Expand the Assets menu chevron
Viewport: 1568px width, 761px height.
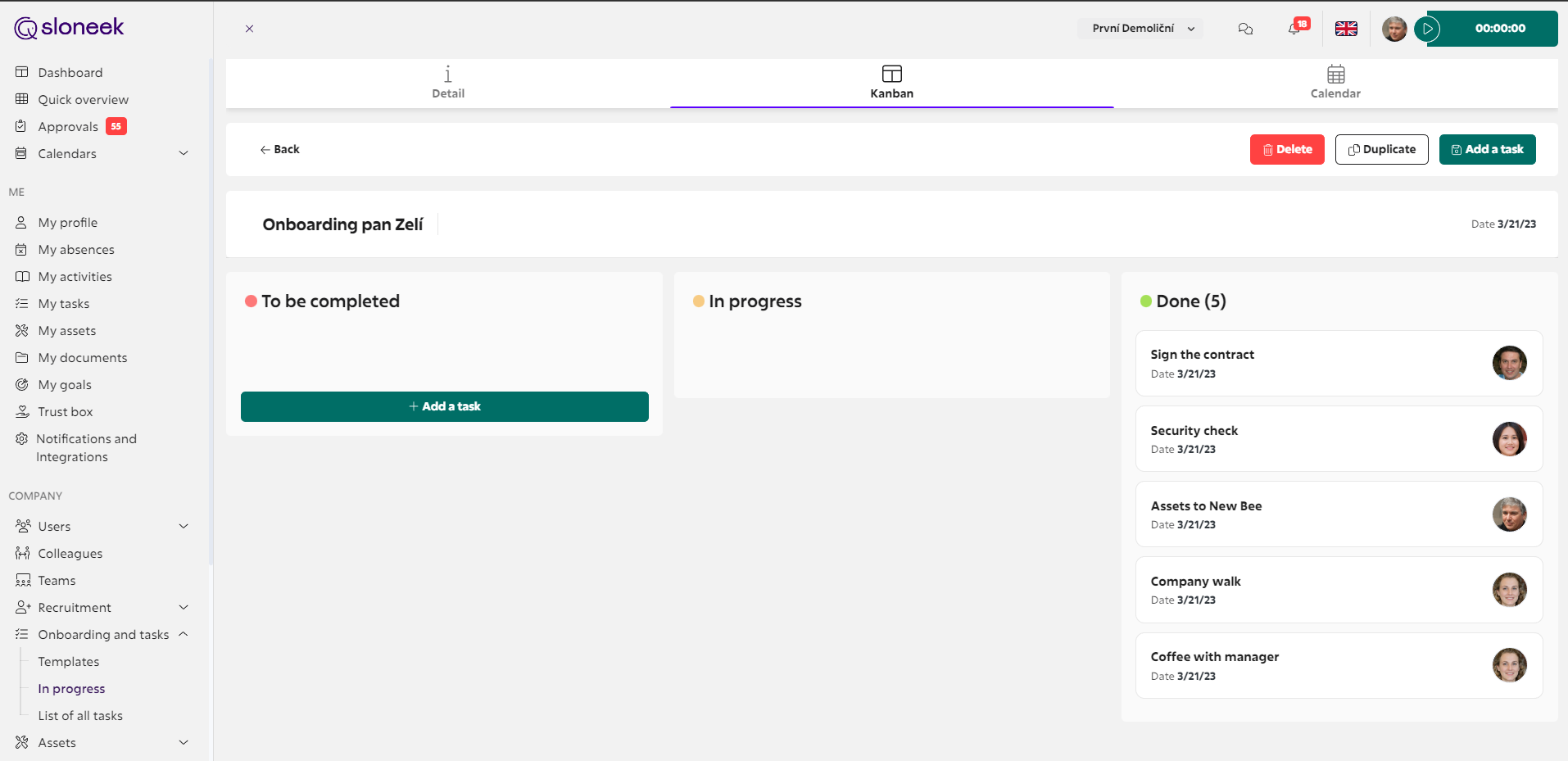tap(184, 742)
